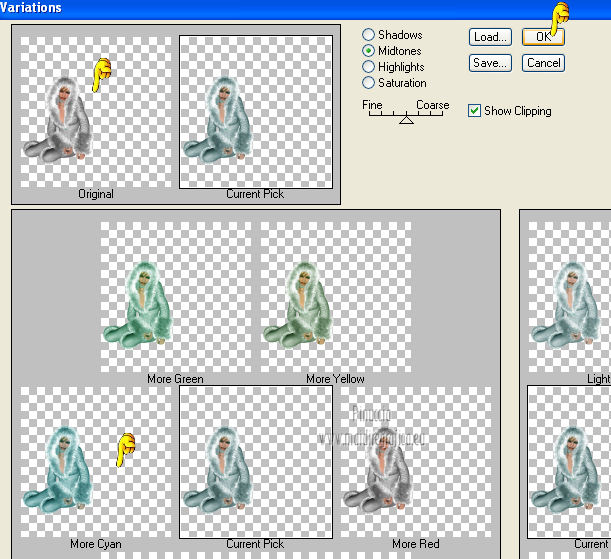The height and width of the screenshot is (559, 611).
Task: Click the Fine/Coarse slider triangle handle
Action: [406, 120]
